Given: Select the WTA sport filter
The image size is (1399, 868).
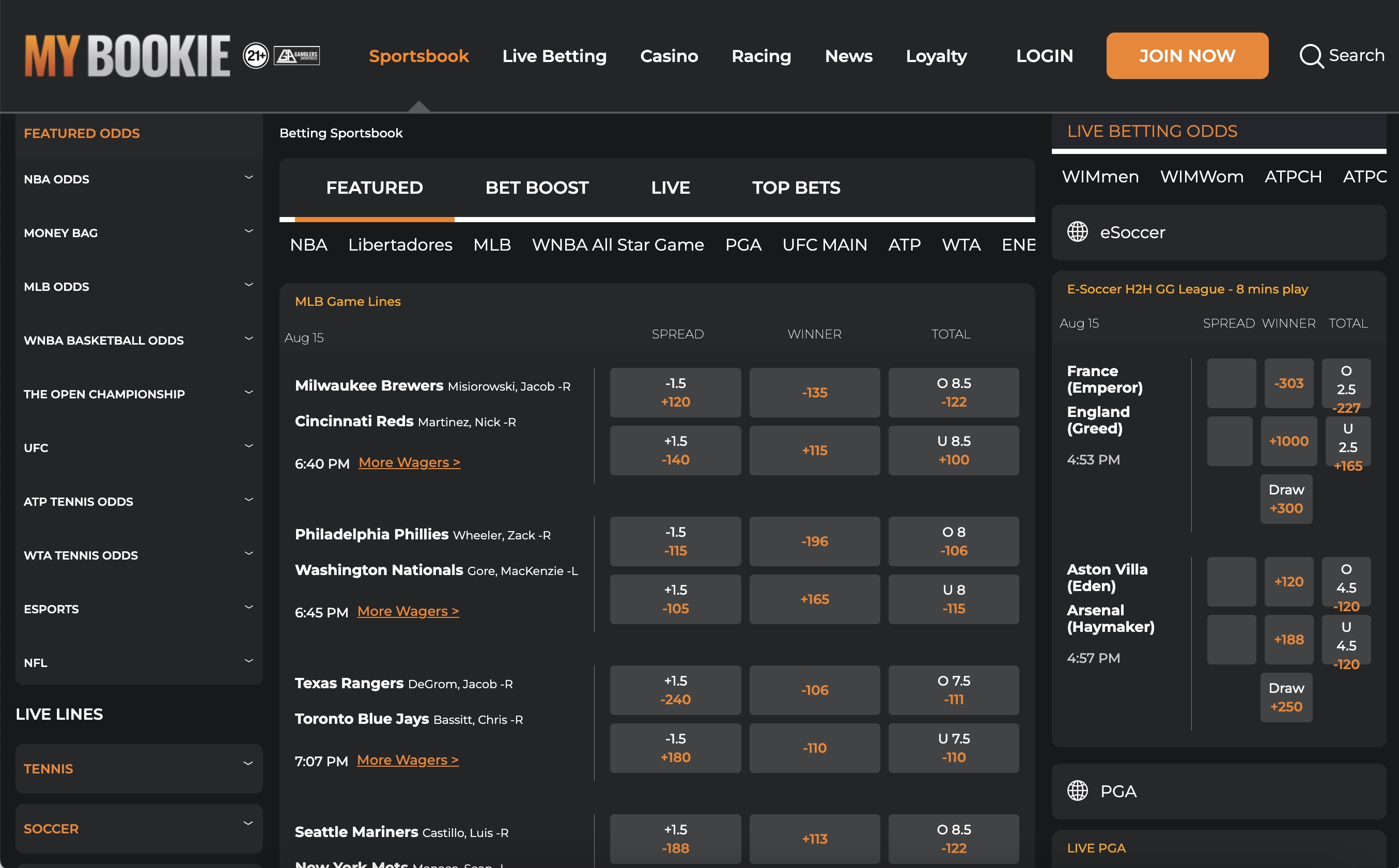Looking at the screenshot, I should point(961,244).
